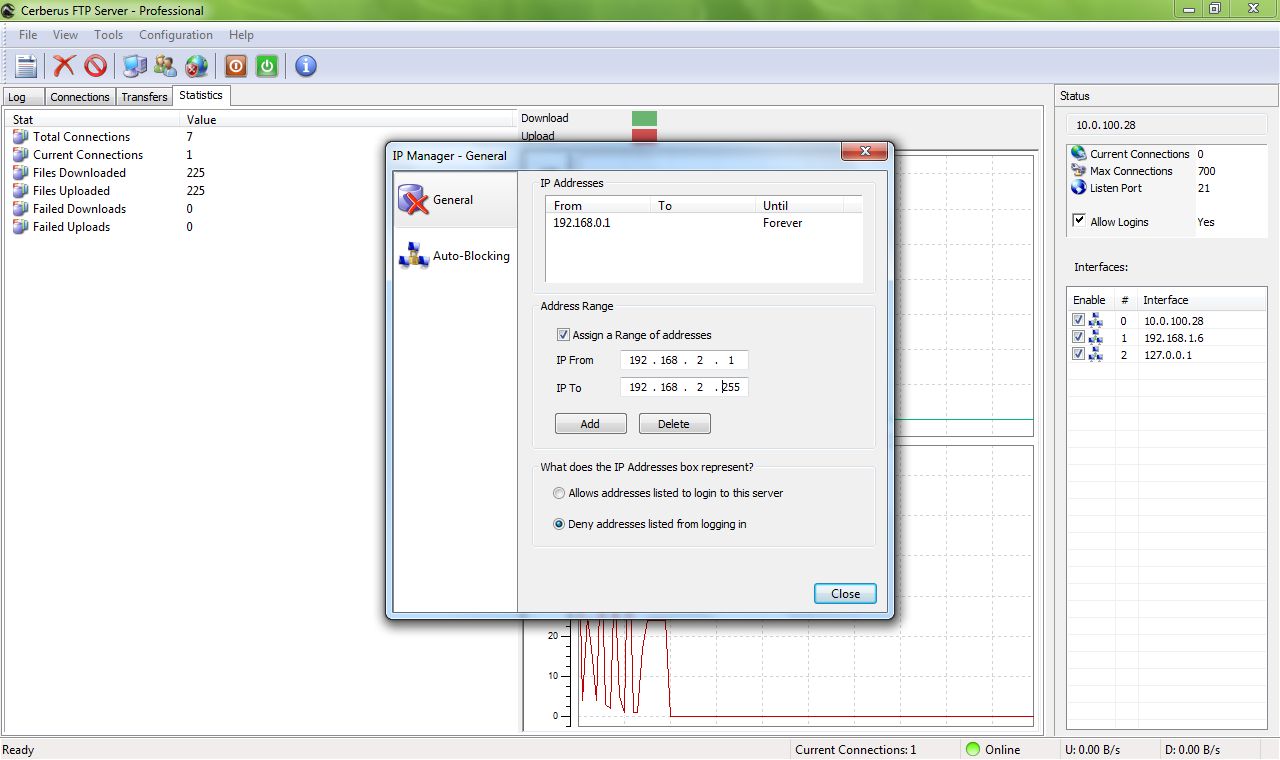The height and width of the screenshot is (760, 1280).
Task: Click Listen Port globe icon
Action: 1078,188
